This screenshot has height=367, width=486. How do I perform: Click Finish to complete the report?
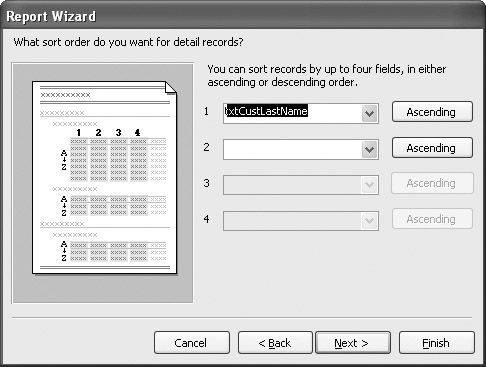pyautogui.click(x=436, y=343)
